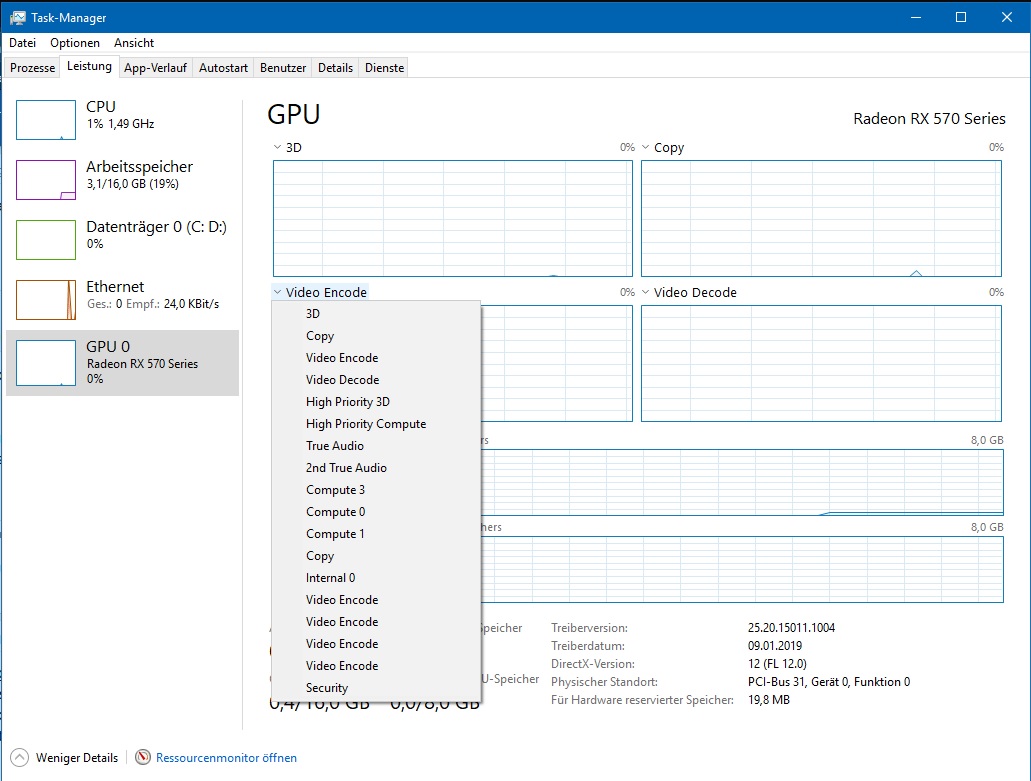Choose 3D in the engine list

tap(376, 314)
